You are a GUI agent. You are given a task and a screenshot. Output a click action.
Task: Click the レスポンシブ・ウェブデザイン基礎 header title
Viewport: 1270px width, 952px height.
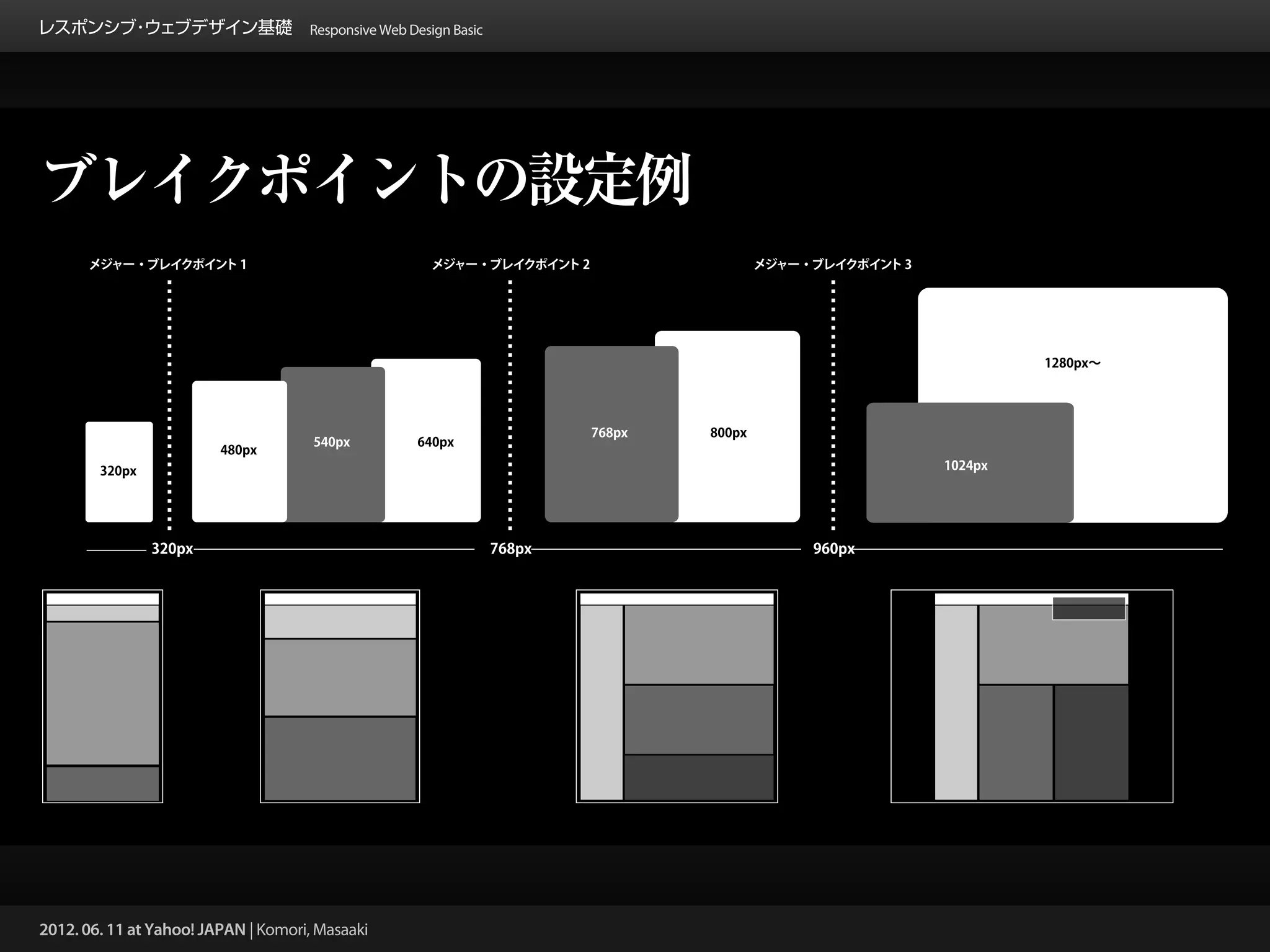[x=166, y=28]
